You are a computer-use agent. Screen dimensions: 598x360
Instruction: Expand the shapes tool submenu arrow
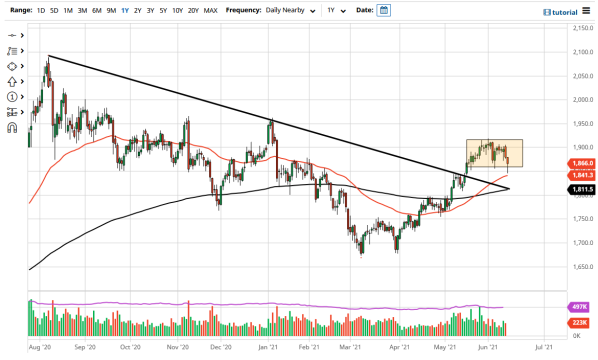tap(22, 66)
